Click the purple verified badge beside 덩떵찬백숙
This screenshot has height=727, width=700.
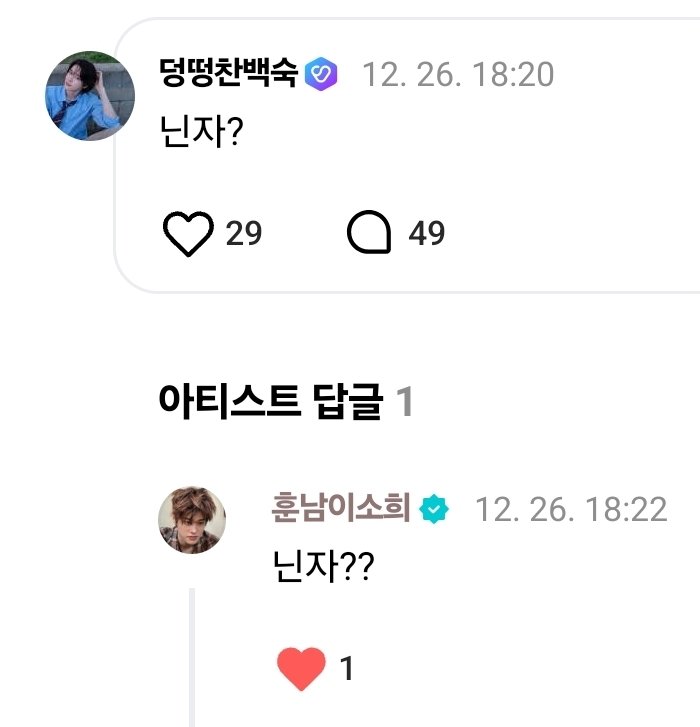pos(322,74)
